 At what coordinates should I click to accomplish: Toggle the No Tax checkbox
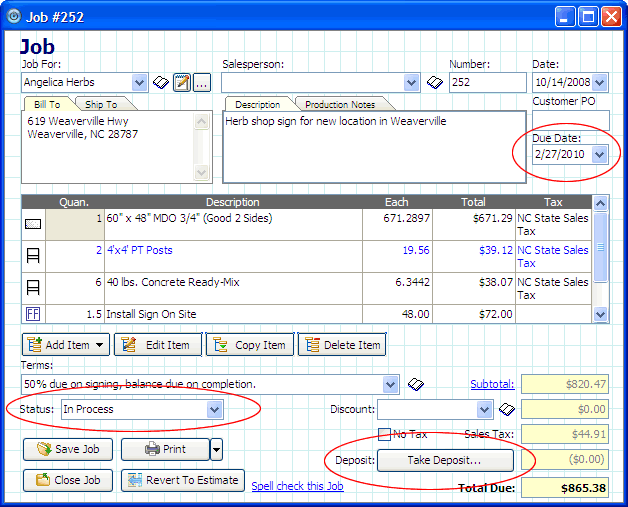click(x=384, y=434)
